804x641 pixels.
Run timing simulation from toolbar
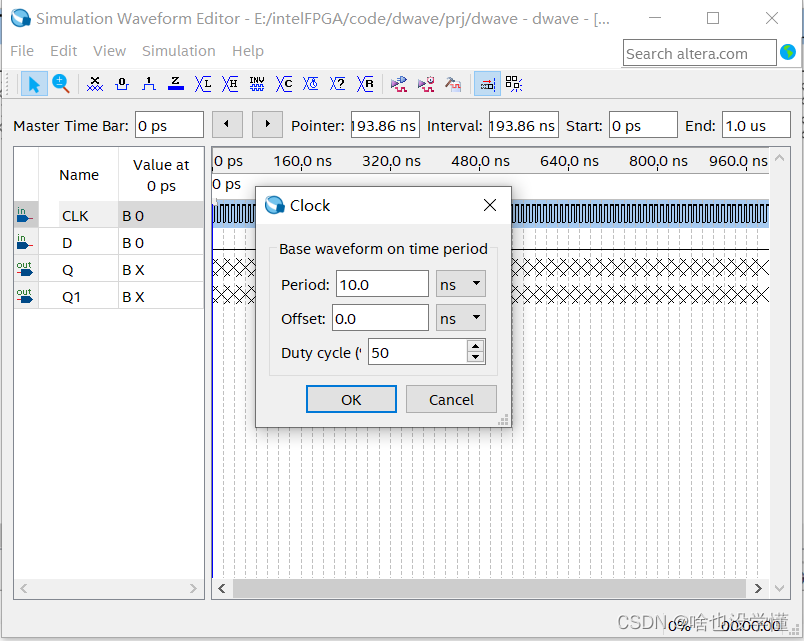coord(426,84)
